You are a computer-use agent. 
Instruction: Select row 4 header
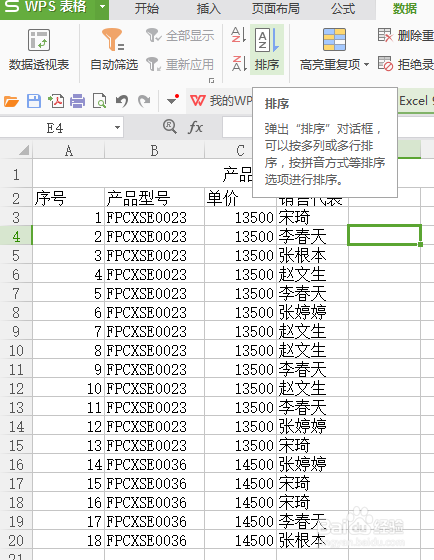pyautogui.click(x=16, y=236)
